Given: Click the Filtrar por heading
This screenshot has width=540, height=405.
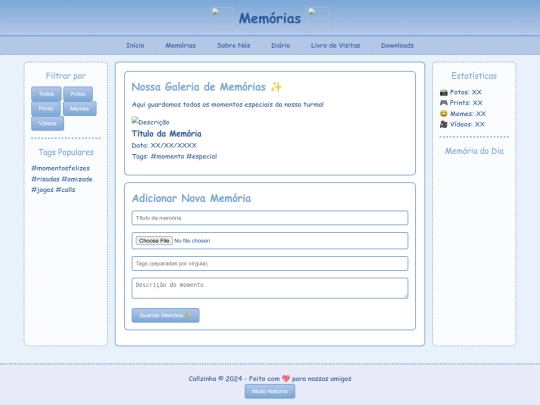Looking at the screenshot, I should click(x=66, y=76).
